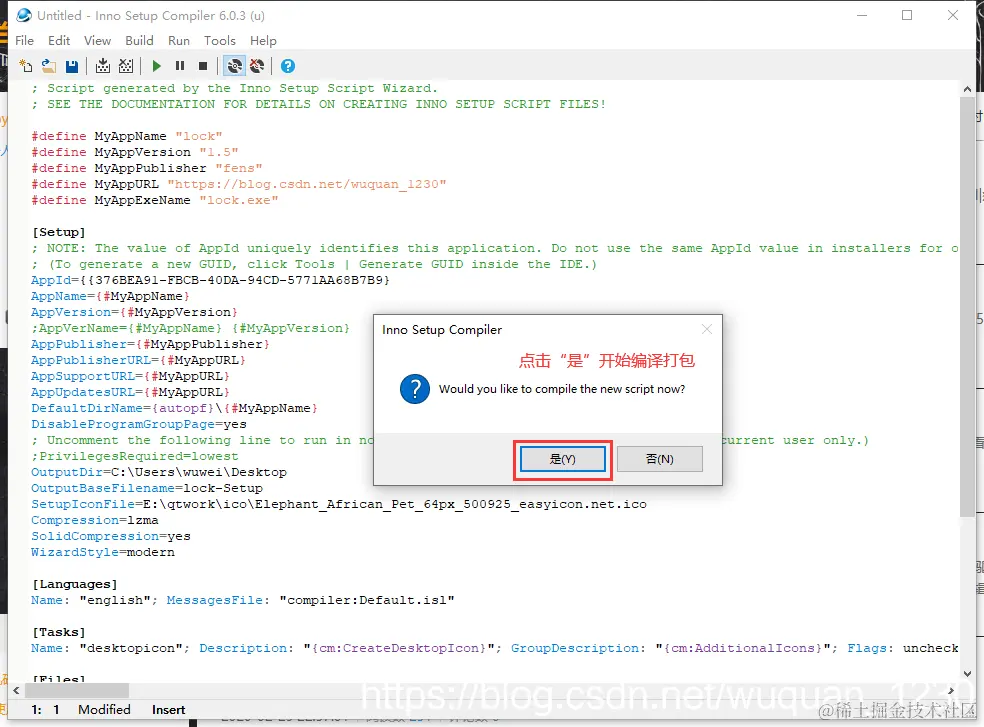Click 否(N) to decline compiling

point(660,459)
